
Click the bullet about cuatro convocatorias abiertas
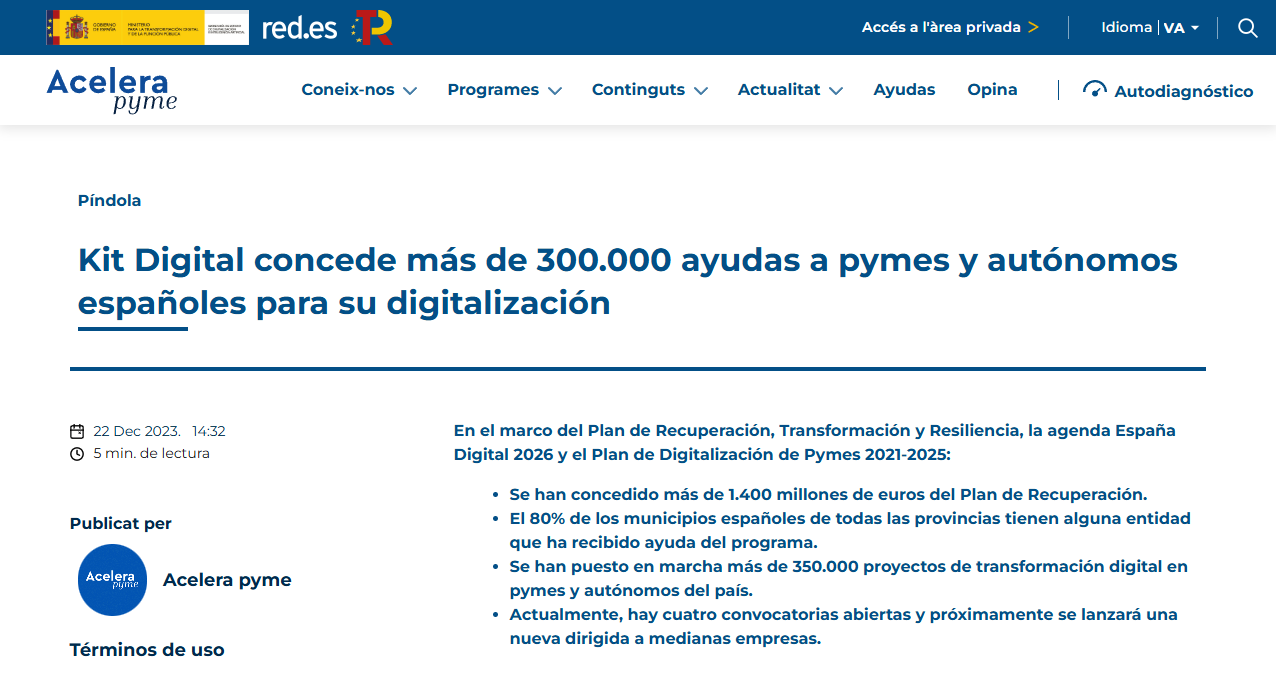tap(843, 627)
